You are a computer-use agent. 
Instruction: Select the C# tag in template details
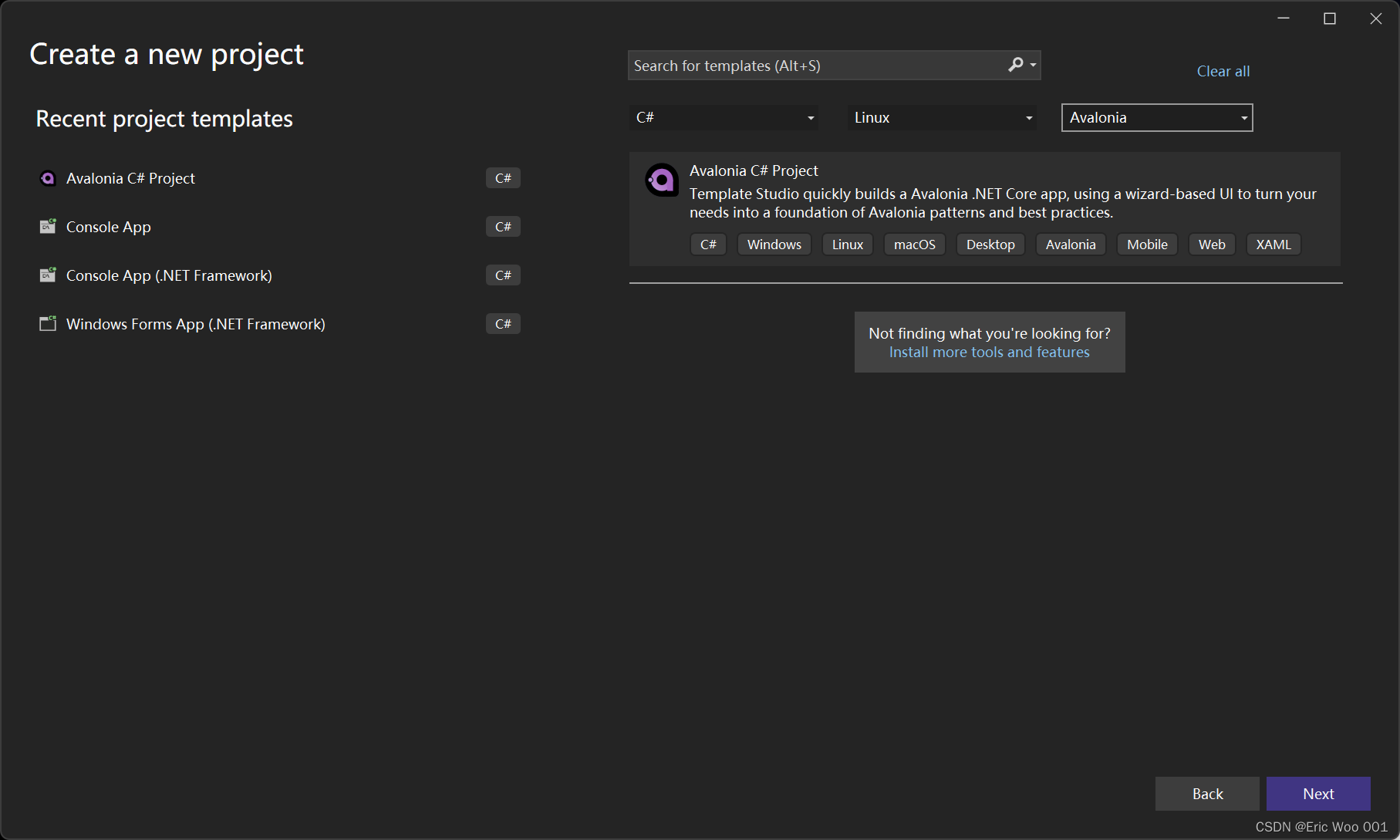click(x=708, y=244)
